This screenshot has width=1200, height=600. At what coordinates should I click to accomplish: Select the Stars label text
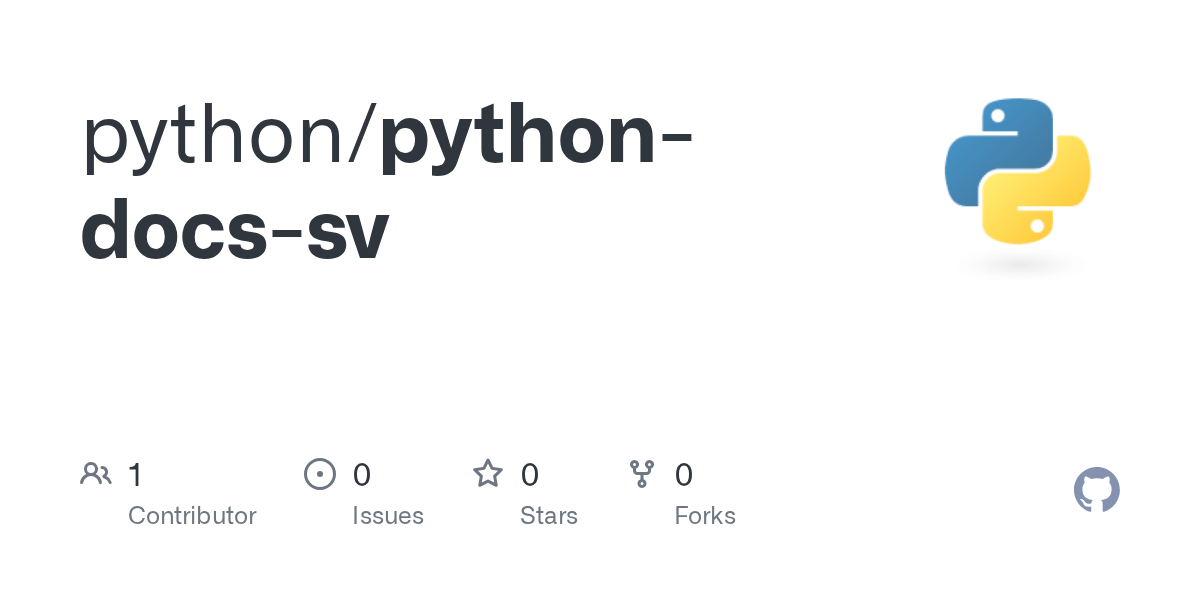coord(549,516)
